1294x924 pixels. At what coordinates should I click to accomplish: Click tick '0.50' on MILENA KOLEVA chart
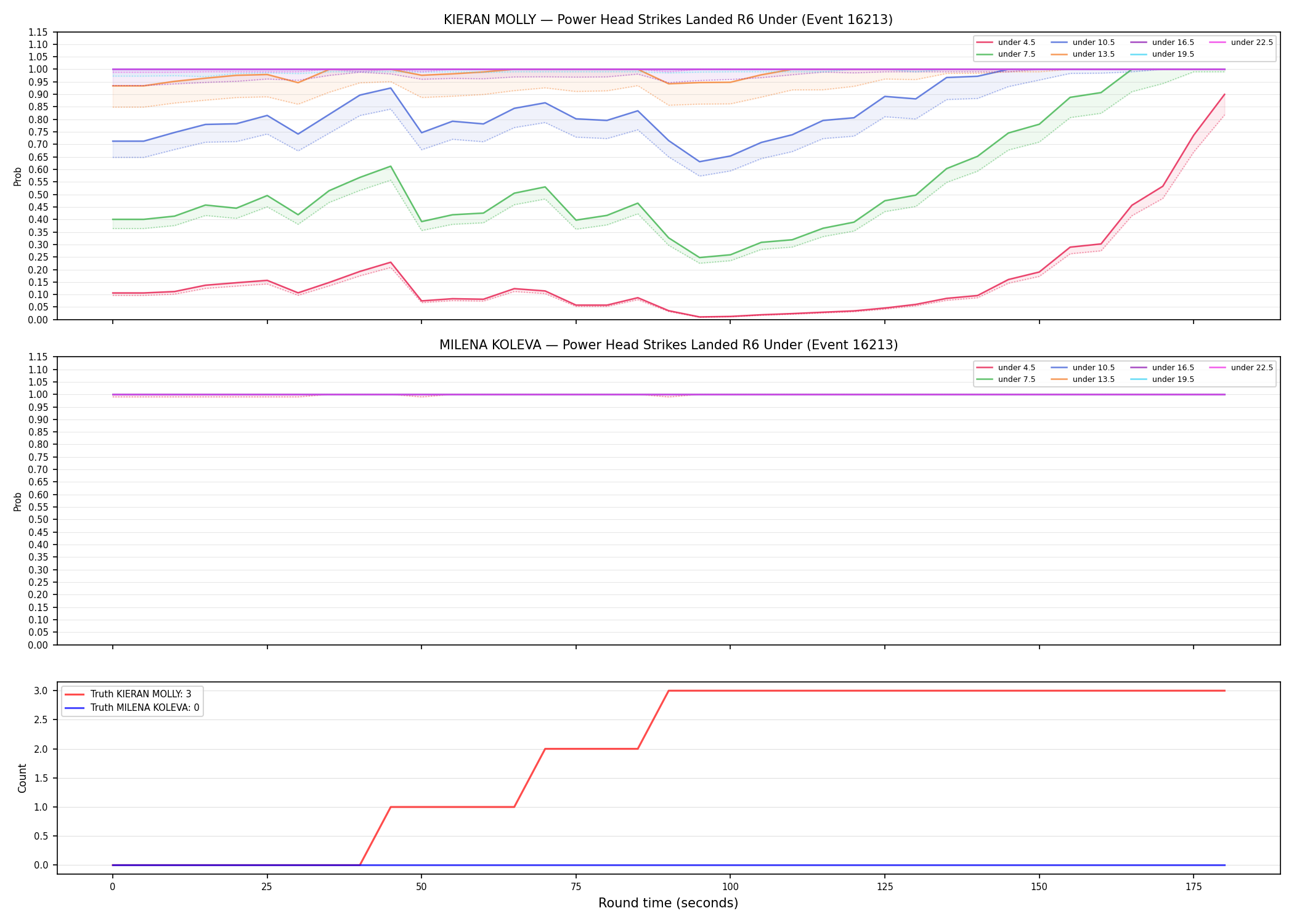coord(38,520)
